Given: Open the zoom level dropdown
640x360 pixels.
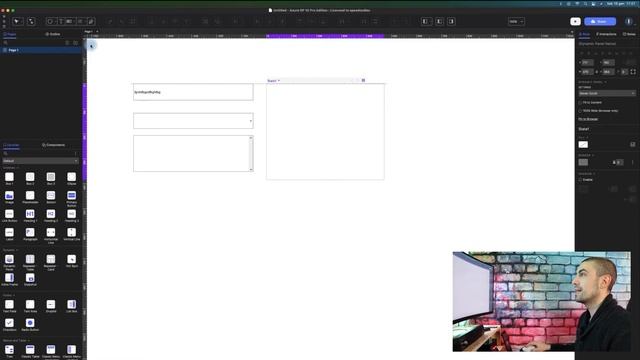Looking at the screenshot, I should pos(516,21).
